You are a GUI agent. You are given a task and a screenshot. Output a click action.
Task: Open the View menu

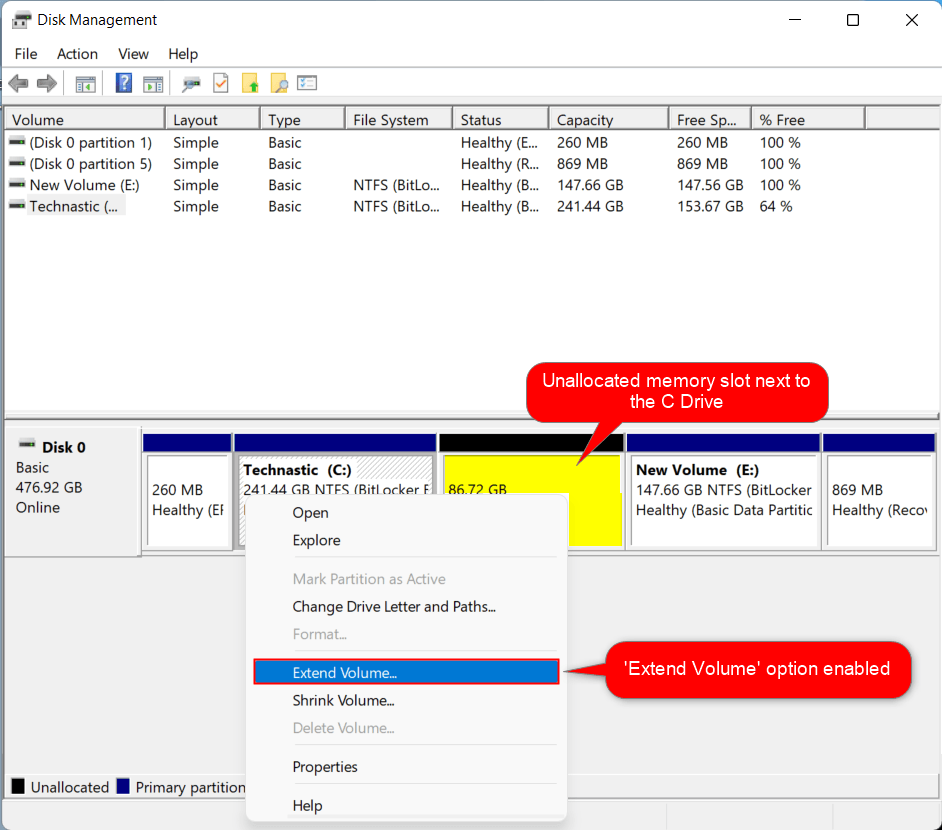pos(133,54)
